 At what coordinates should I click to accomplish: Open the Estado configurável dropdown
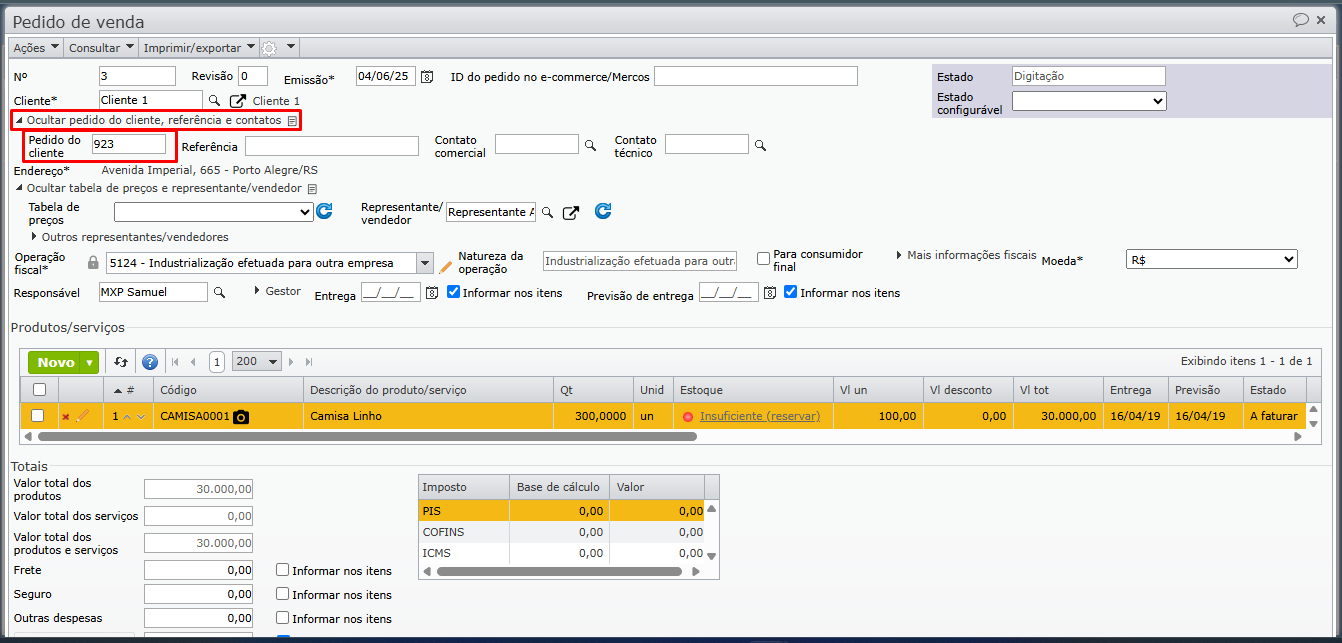[1088, 101]
